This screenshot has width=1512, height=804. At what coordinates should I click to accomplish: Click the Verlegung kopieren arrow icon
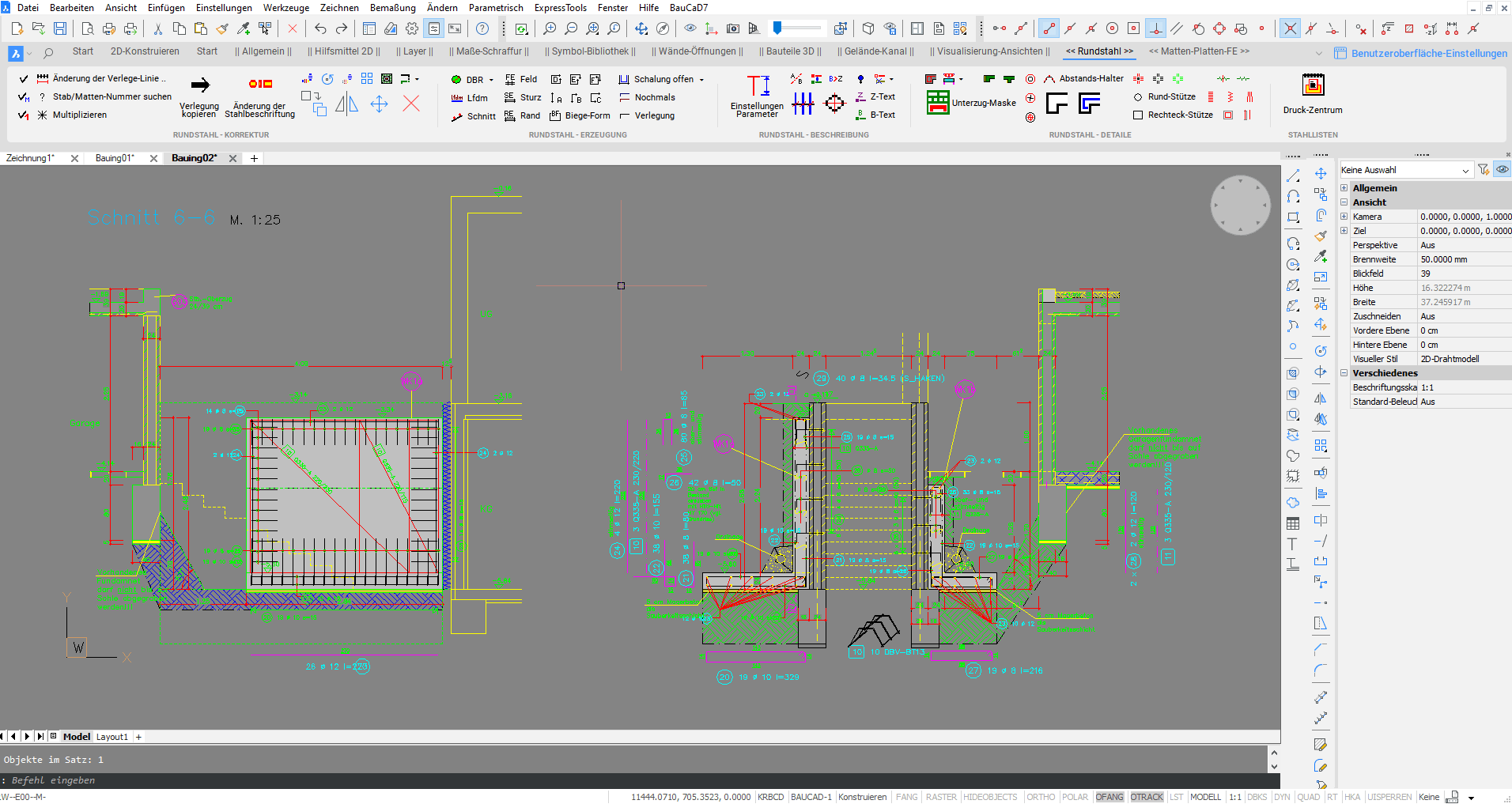tap(200, 85)
